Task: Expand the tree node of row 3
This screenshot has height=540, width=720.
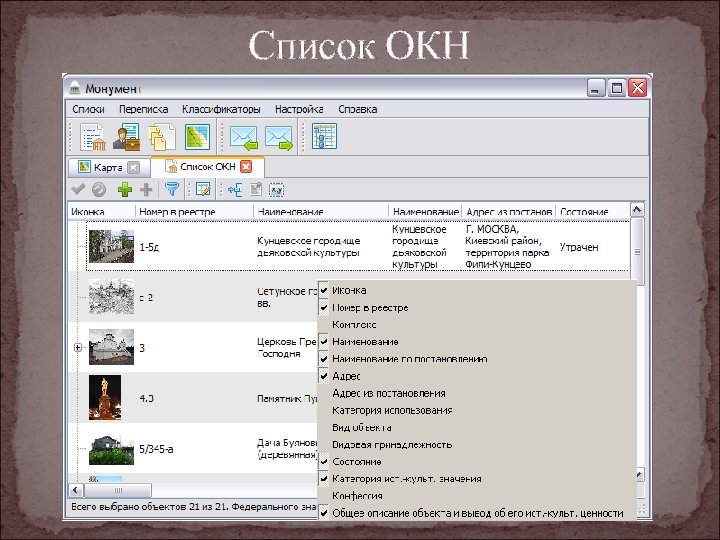Action: pos(78,348)
